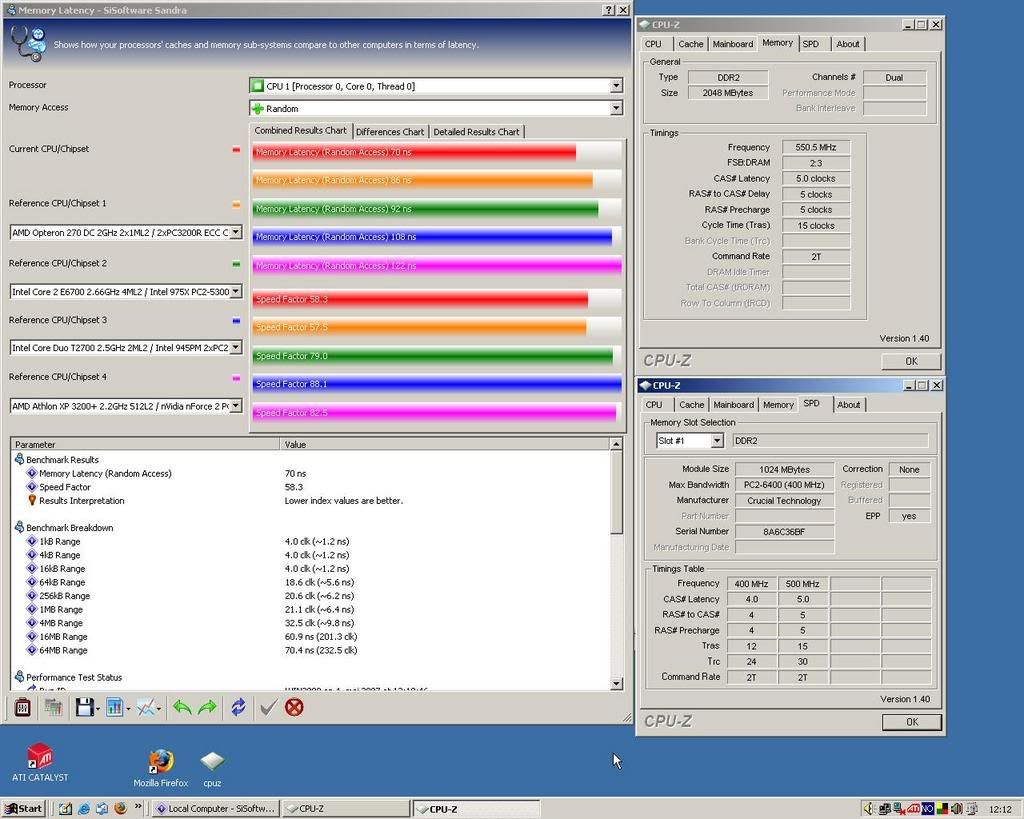Open the Memory Access dropdown
The width and height of the screenshot is (1024, 819).
coord(616,108)
